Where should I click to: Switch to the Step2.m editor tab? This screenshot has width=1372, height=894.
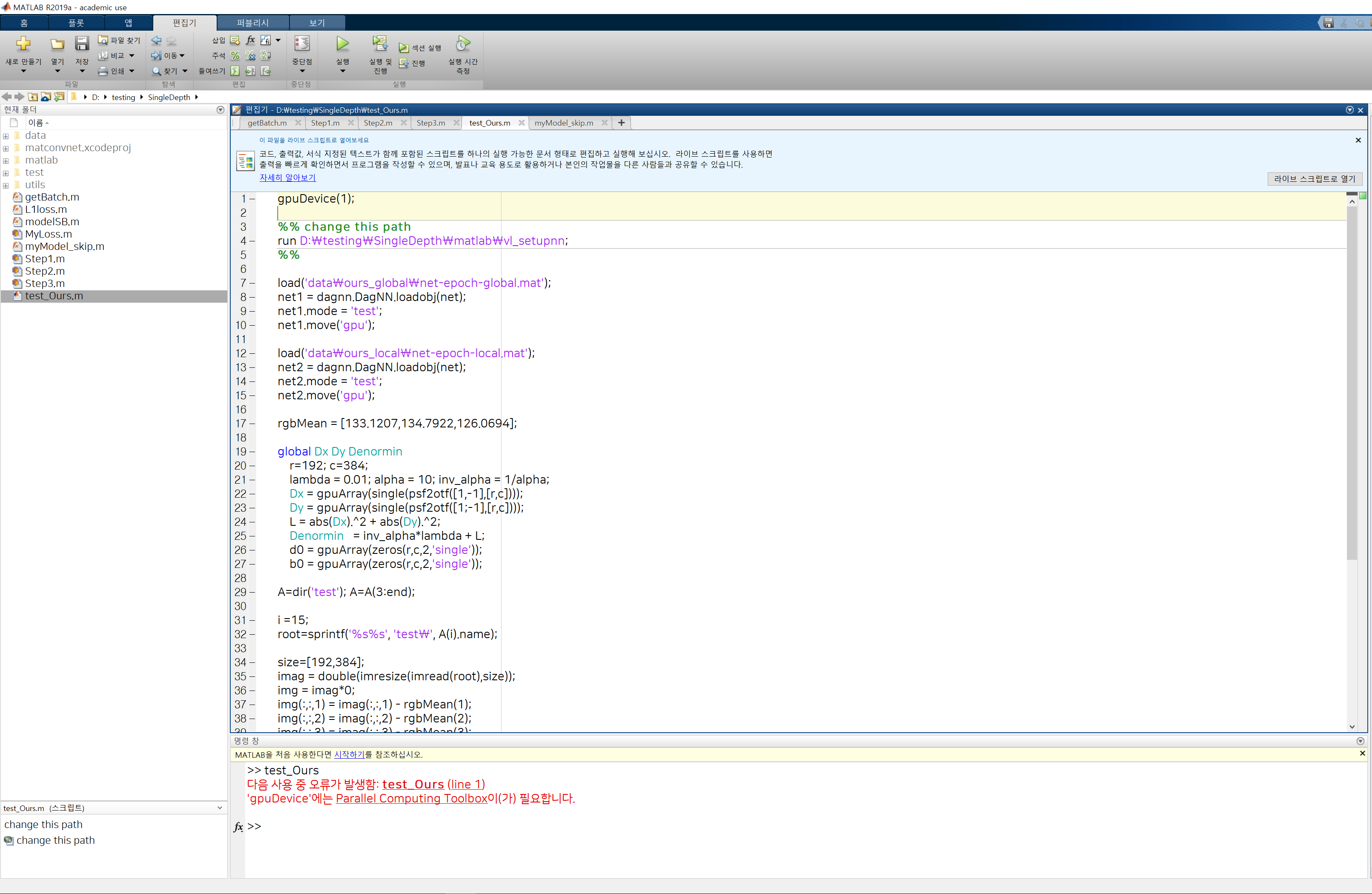pyautogui.click(x=378, y=123)
